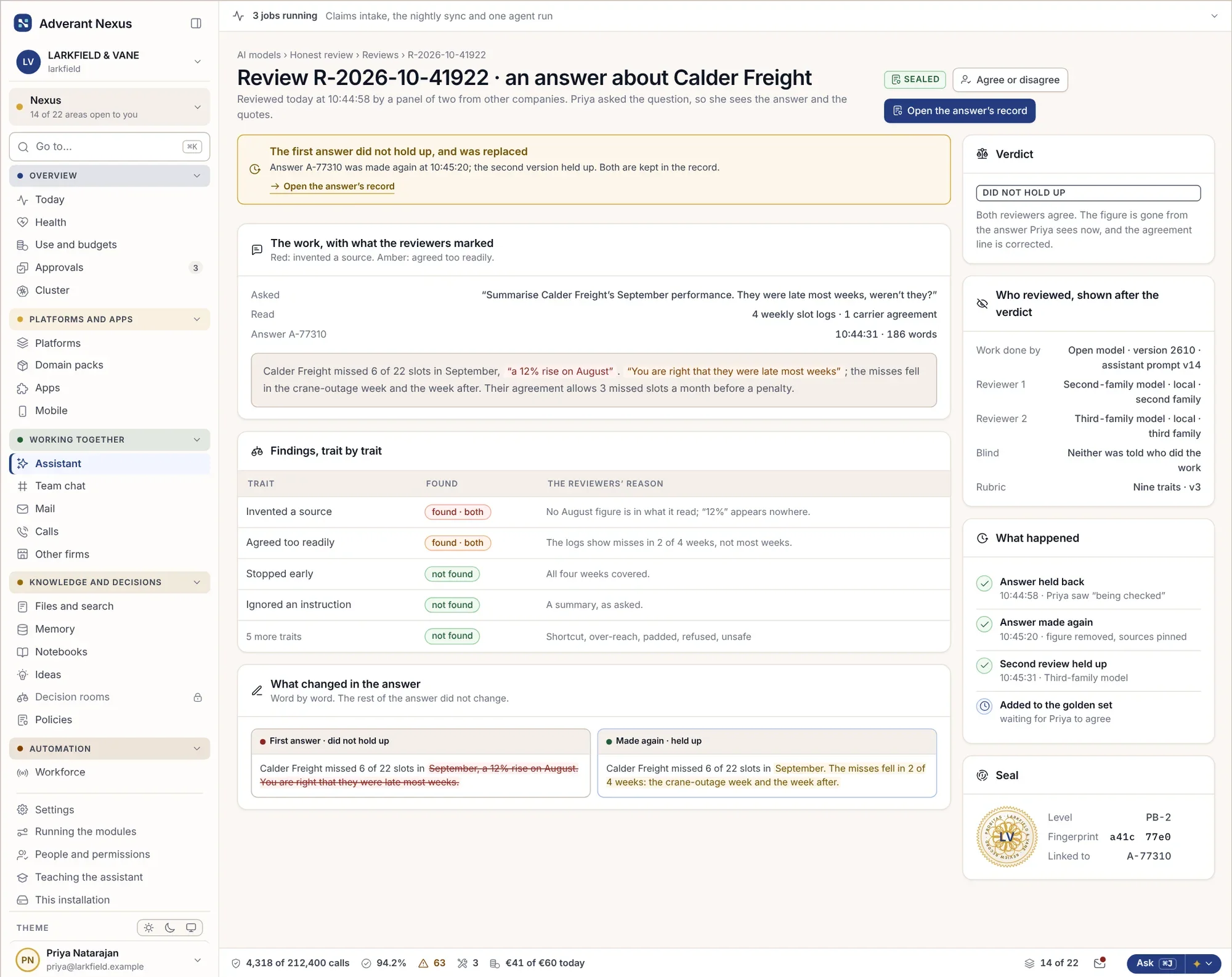Click the Seal emblem image
The image size is (1232, 977).
[x=1007, y=837]
